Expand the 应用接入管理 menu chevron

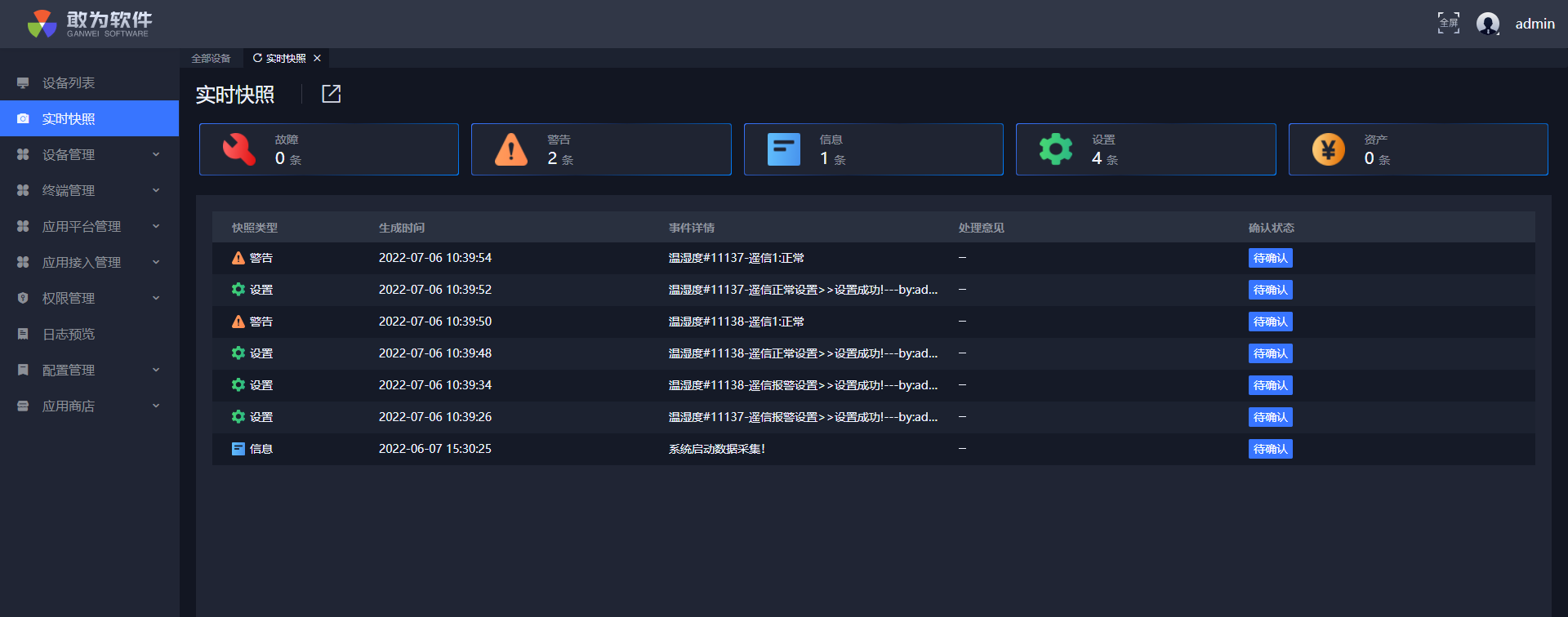pyautogui.click(x=156, y=262)
